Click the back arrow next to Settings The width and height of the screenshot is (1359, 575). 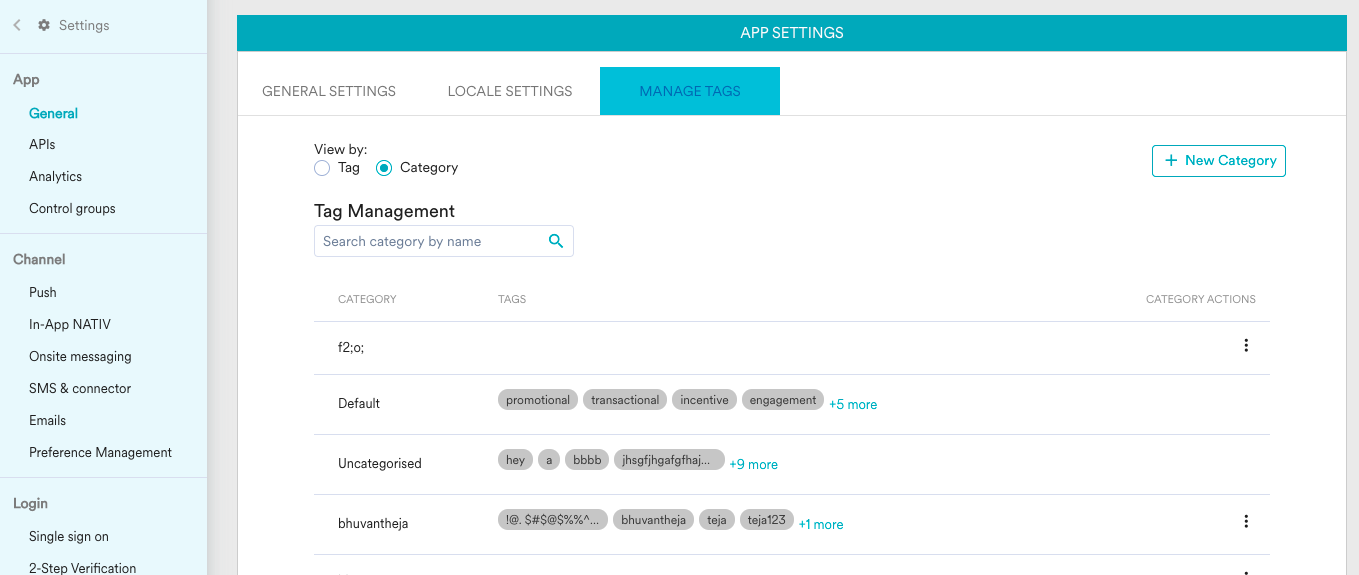(17, 25)
